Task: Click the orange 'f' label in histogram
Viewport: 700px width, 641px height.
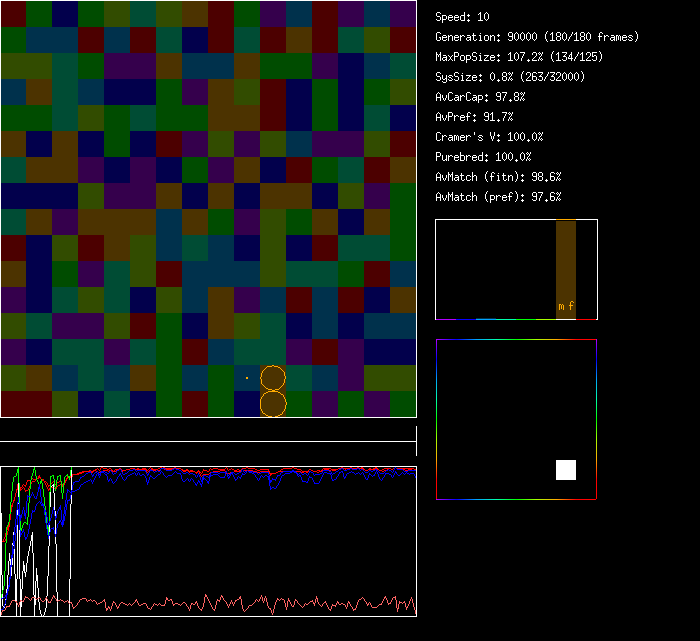Action: [571, 306]
